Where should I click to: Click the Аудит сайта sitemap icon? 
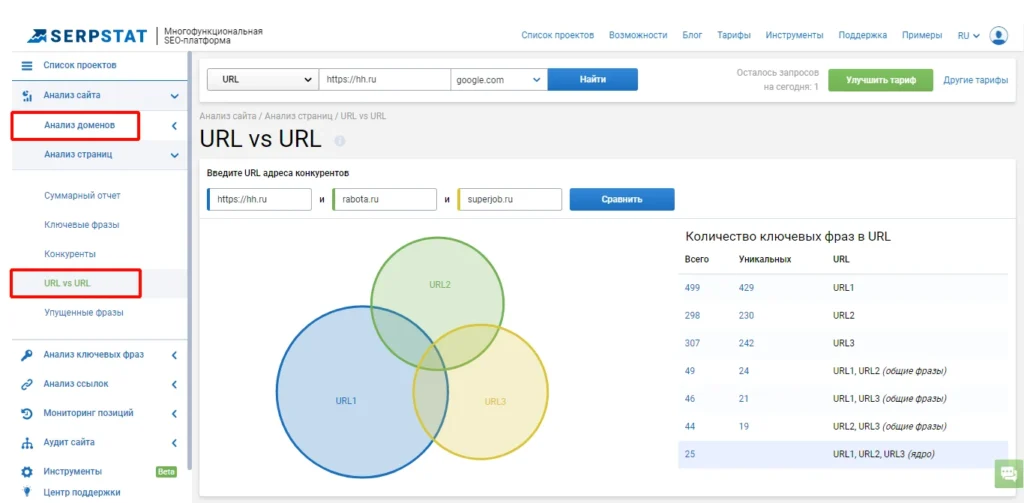point(27,443)
